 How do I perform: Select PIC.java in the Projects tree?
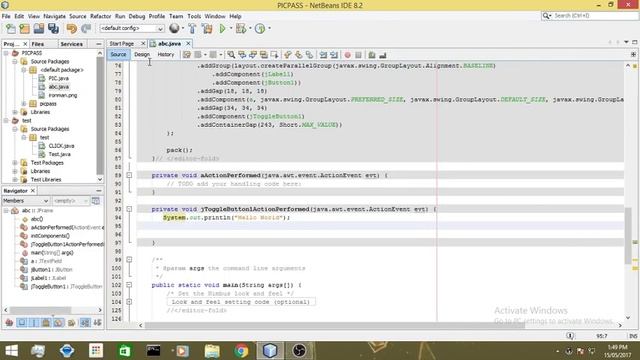58,78
